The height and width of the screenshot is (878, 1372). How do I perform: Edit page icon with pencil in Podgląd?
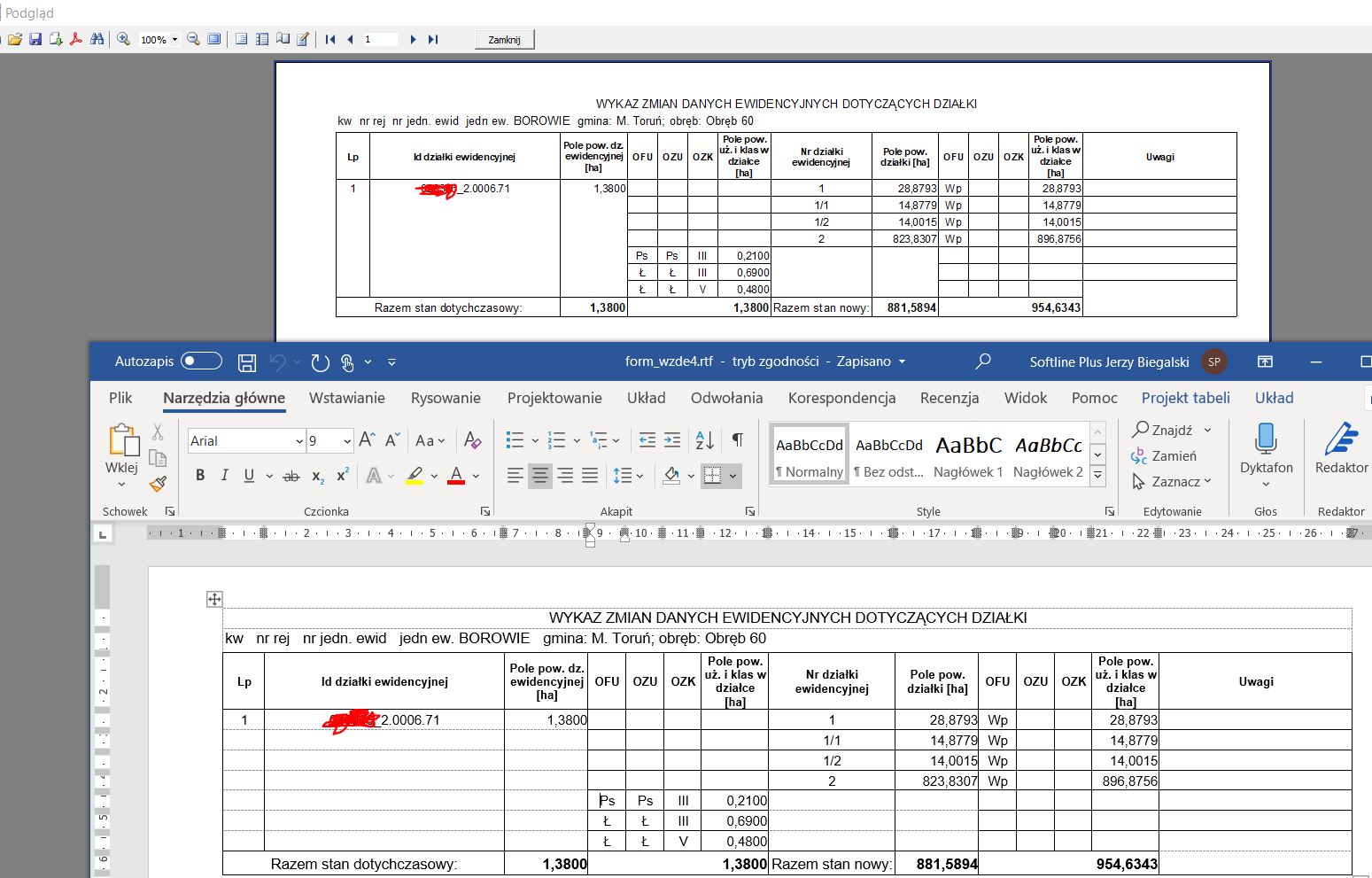303,39
